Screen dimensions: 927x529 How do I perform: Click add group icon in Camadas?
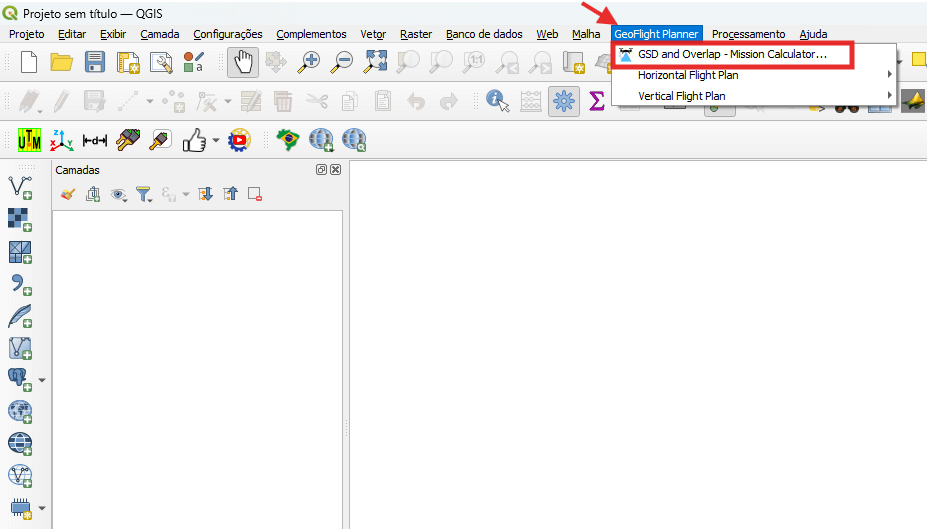[93, 194]
